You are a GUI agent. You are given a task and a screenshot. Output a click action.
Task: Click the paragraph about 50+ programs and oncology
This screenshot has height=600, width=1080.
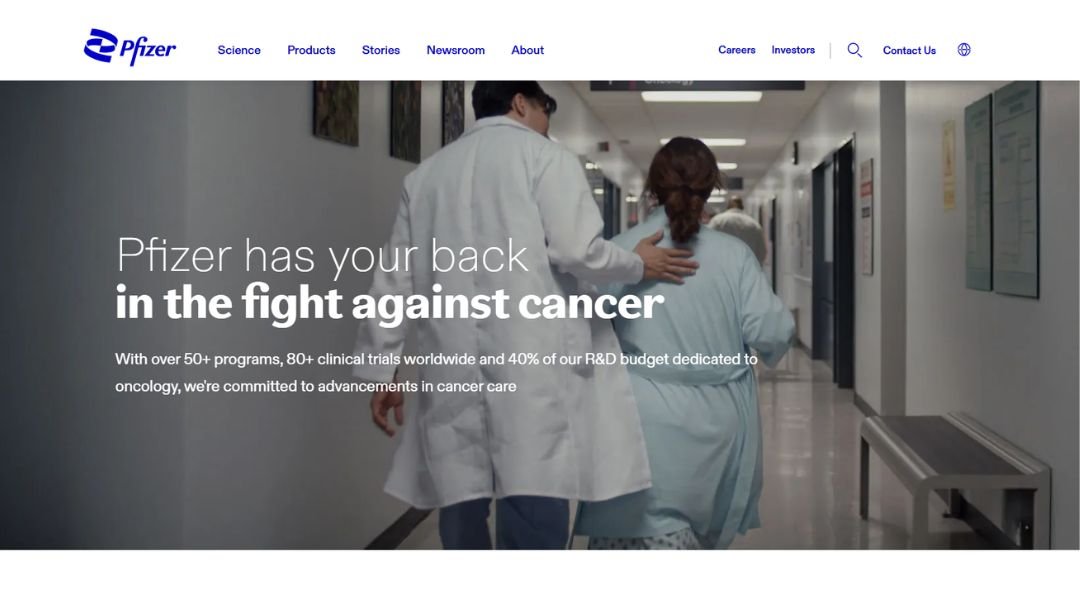click(436, 373)
